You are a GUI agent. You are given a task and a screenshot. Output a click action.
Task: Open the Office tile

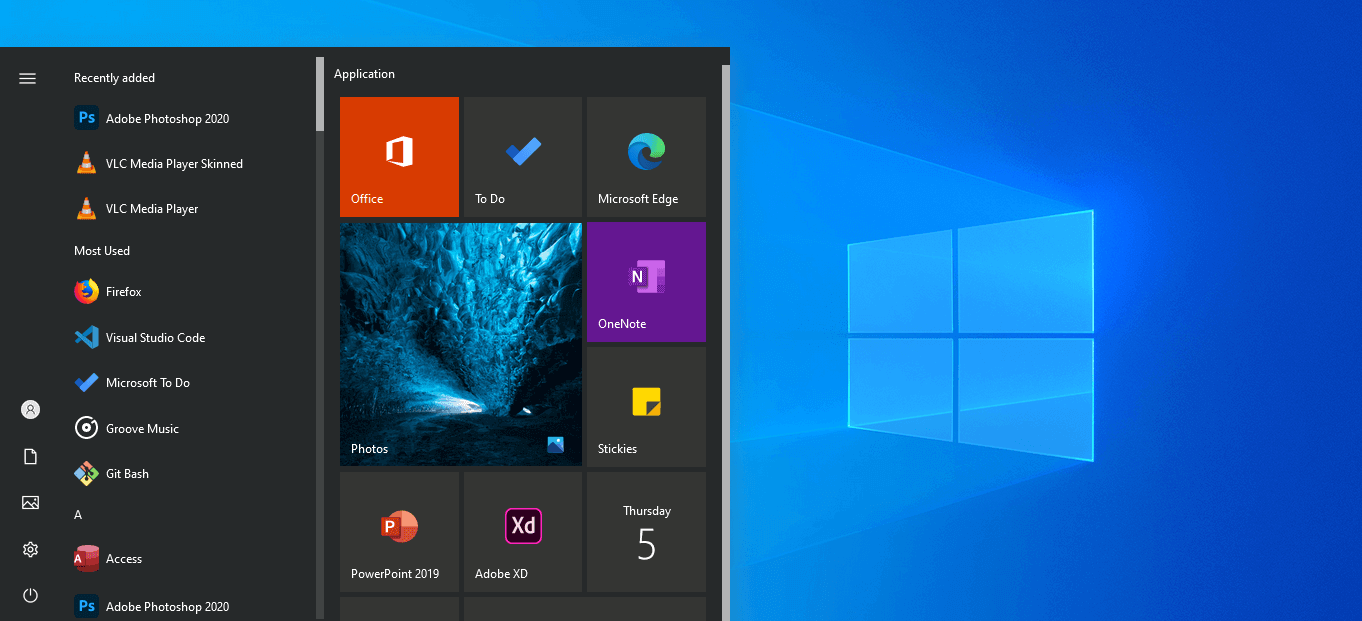click(399, 157)
